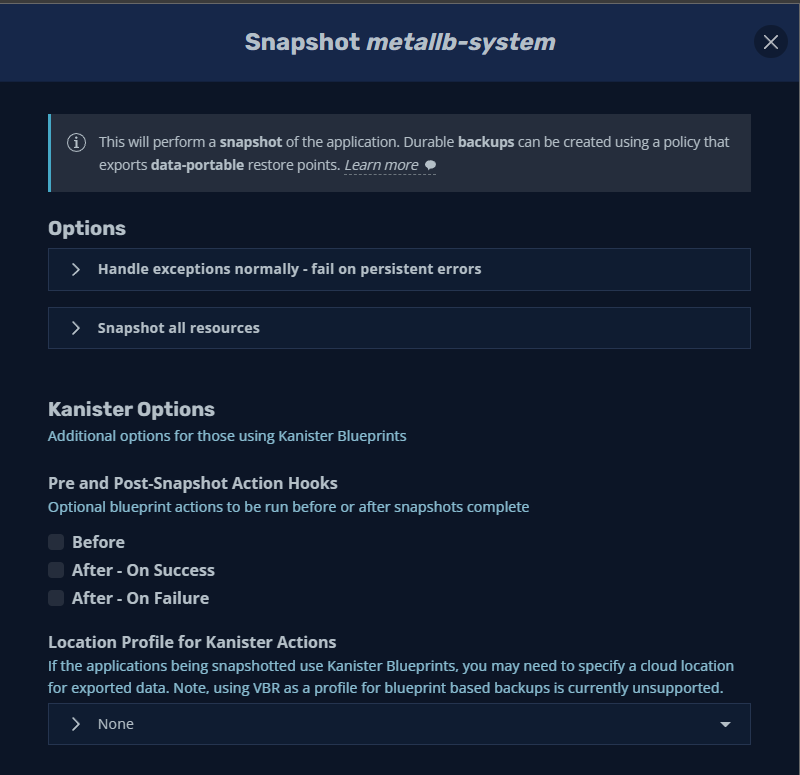The image size is (800, 775).
Task: Click the speech bubble icon beside Learn more
Action: point(430,165)
